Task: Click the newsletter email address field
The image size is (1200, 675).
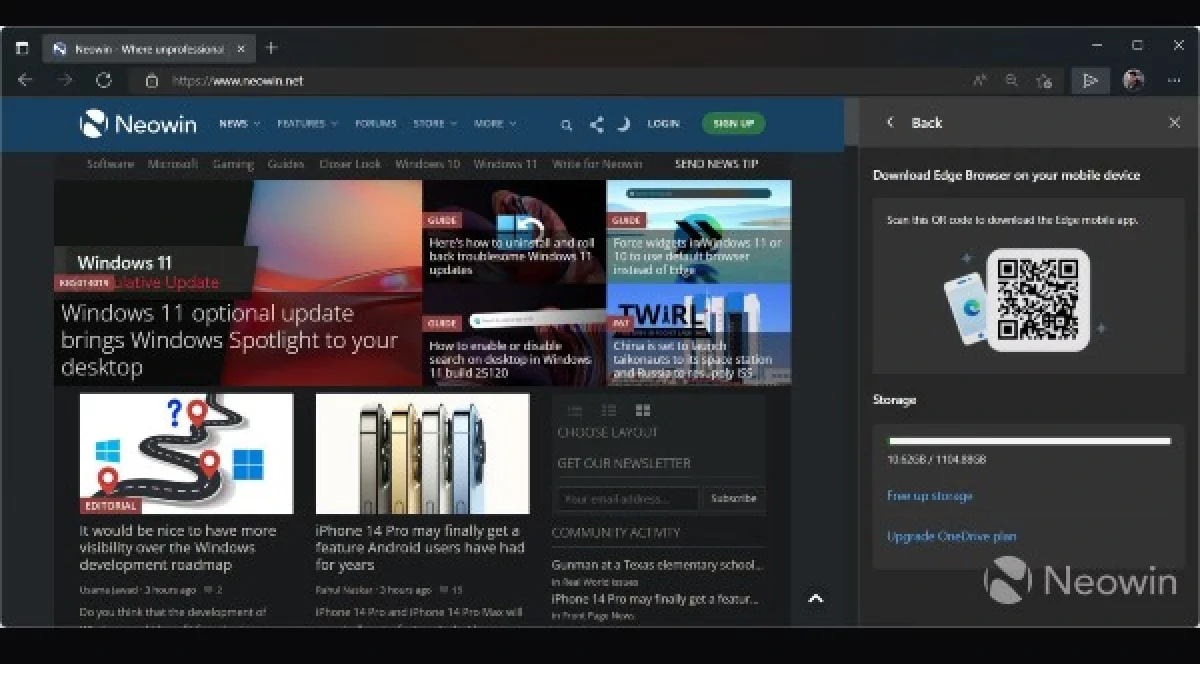Action: click(628, 498)
